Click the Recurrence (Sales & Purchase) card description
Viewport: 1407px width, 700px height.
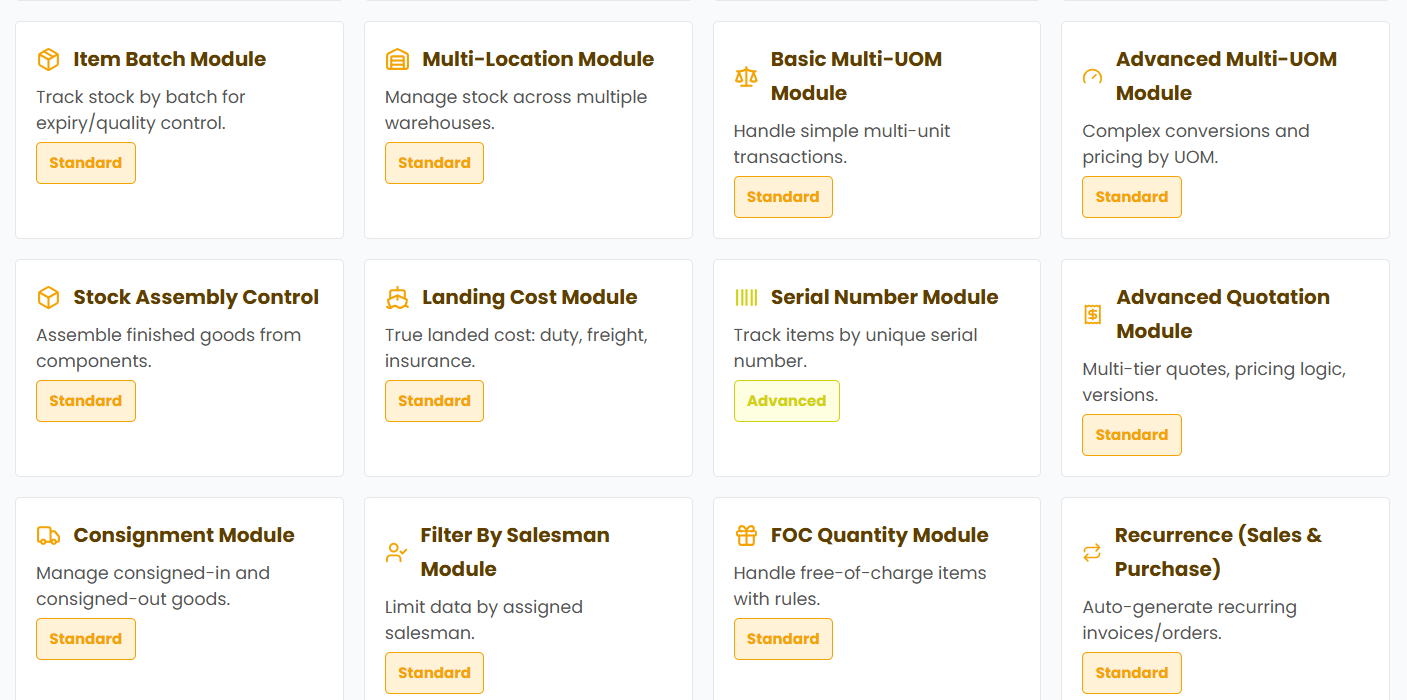pos(1189,620)
